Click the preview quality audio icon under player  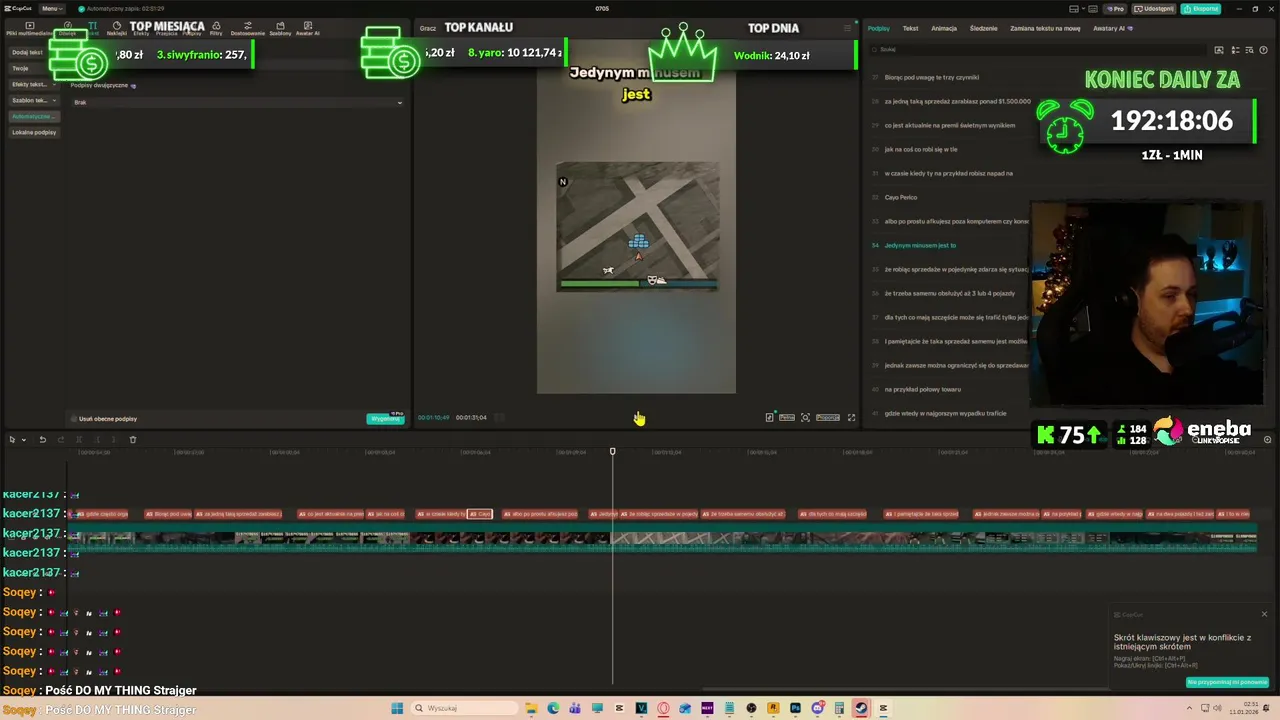click(769, 417)
